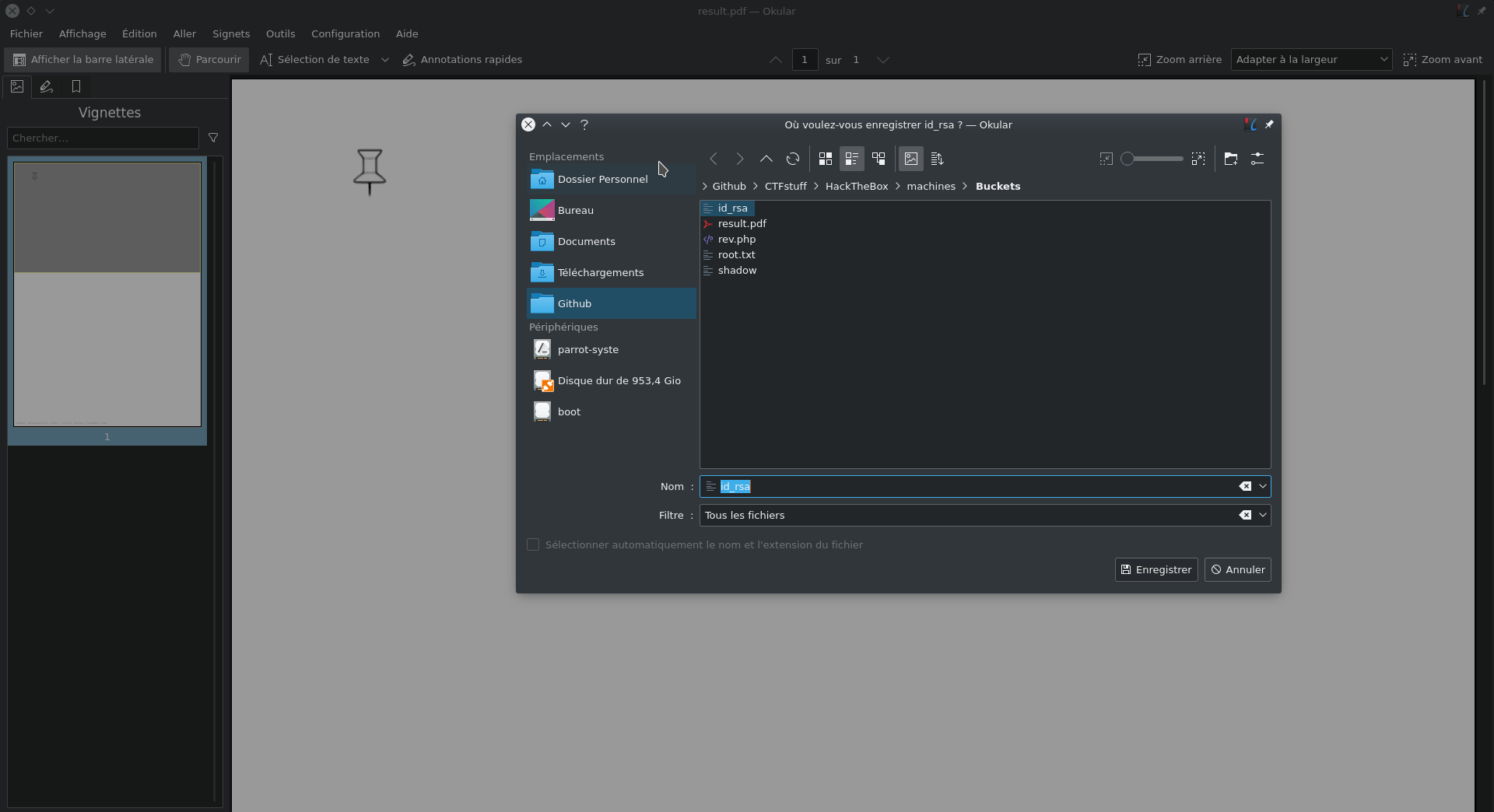Switch file dialog to icons view
This screenshot has height=812, width=1494.
point(825,159)
